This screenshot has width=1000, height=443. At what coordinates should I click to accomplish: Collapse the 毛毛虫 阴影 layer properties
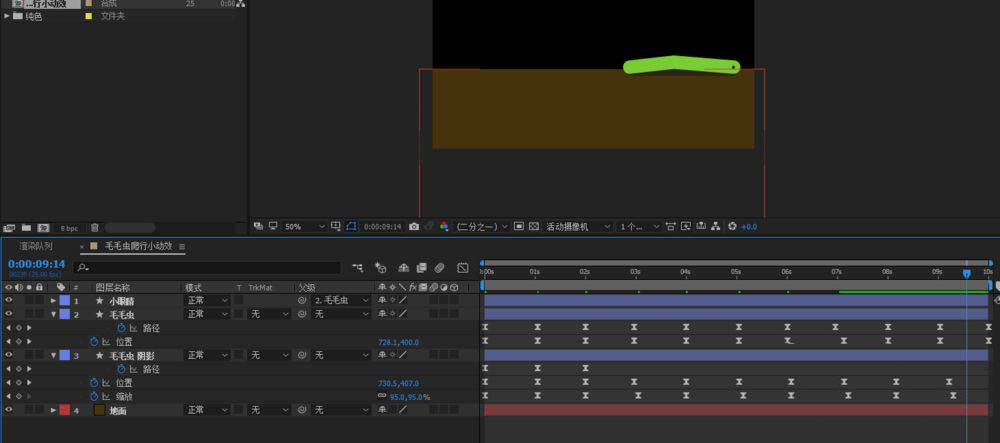54,355
